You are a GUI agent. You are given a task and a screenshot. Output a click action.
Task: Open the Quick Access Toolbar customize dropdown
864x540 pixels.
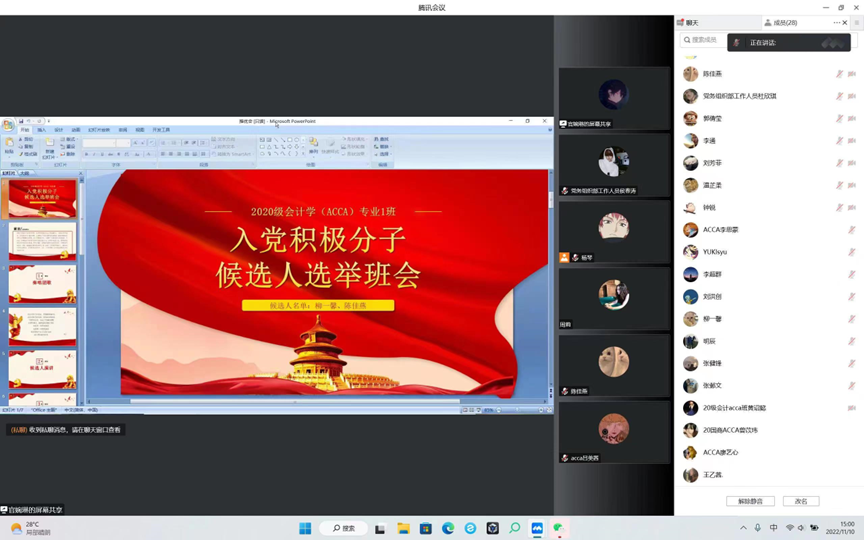49,121
